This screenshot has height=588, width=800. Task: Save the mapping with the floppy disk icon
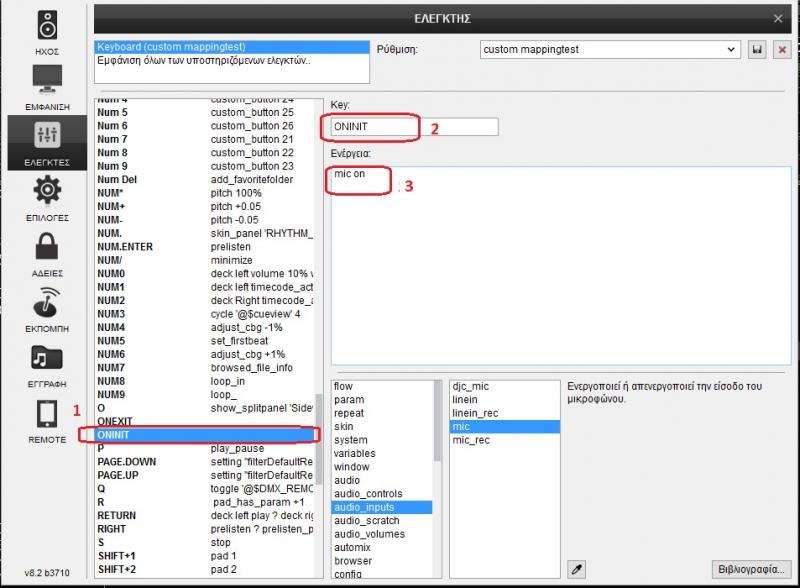(757, 49)
